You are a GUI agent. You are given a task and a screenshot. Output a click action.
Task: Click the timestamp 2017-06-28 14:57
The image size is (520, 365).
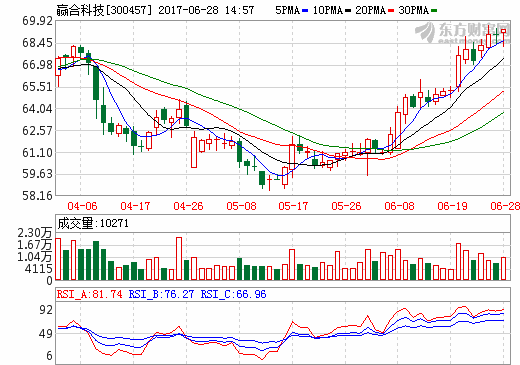coord(206,10)
